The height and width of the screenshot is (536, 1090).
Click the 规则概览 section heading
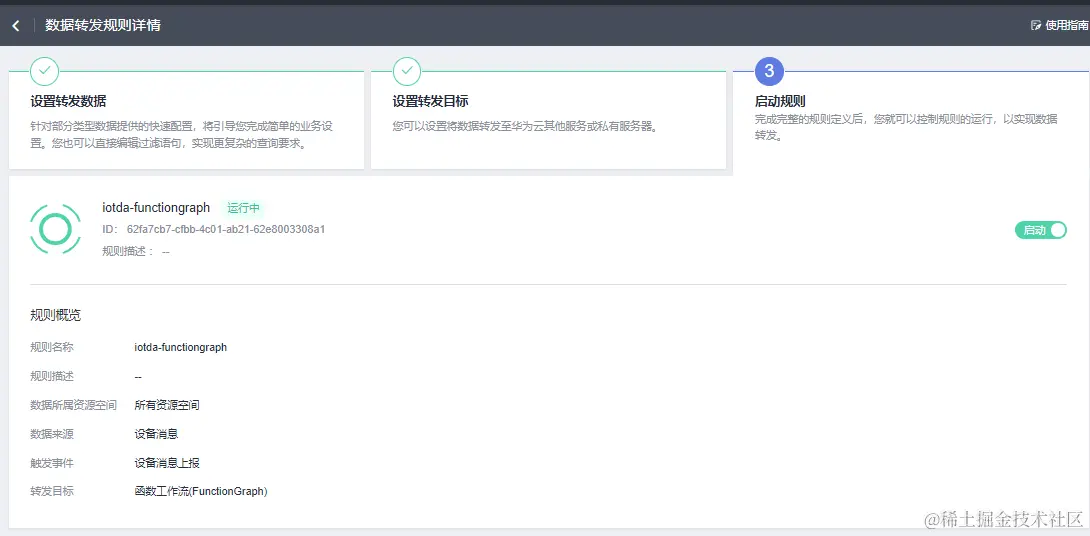click(x=56, y=315)
